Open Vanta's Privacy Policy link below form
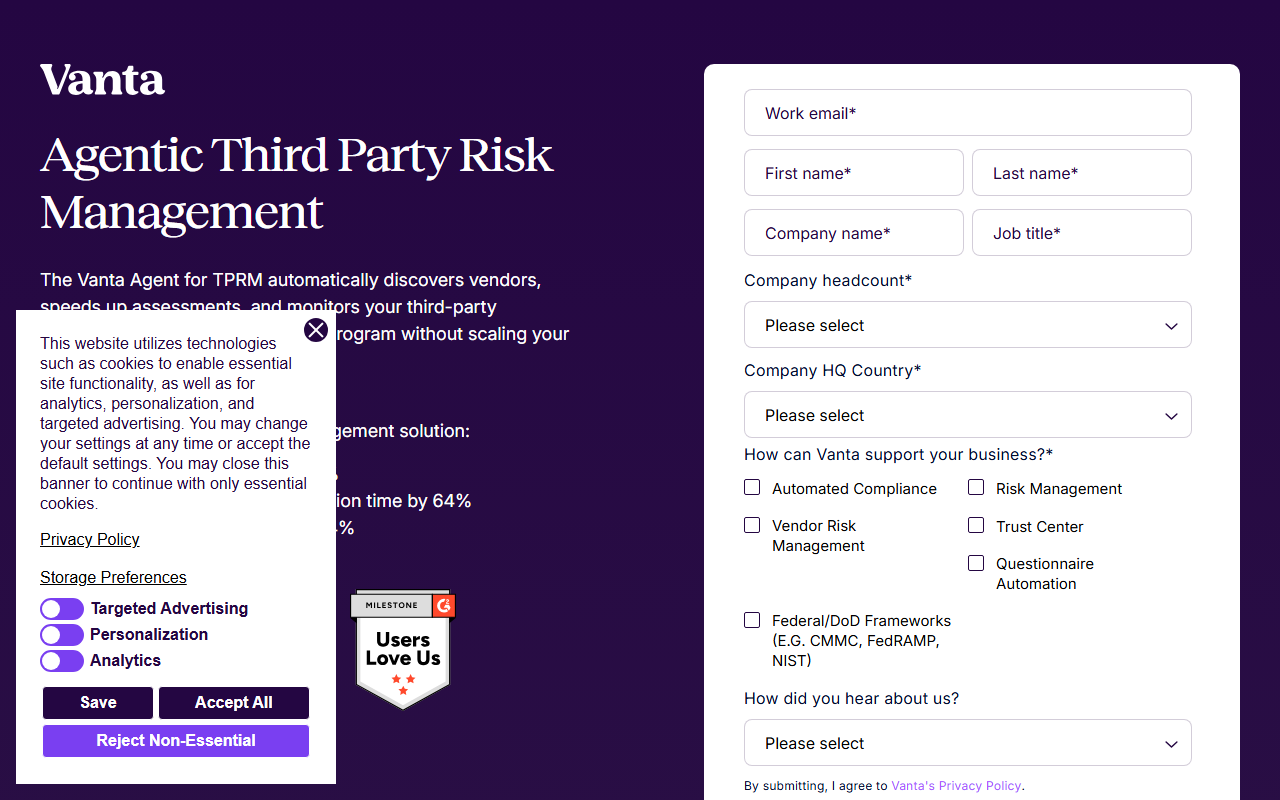Image resolution: width=1280 pixels, height=800 pixels. pos(956,786)
